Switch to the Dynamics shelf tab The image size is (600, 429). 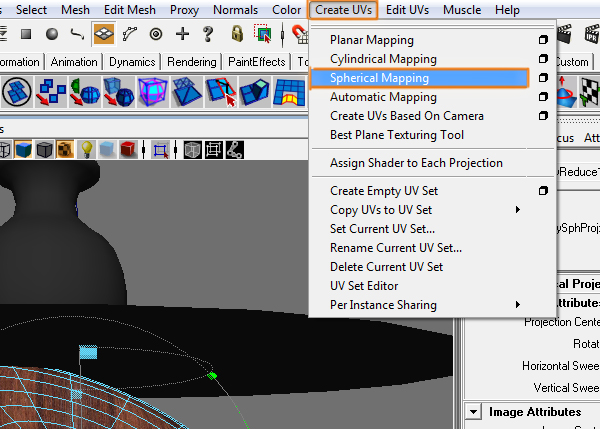click(132, 62)
